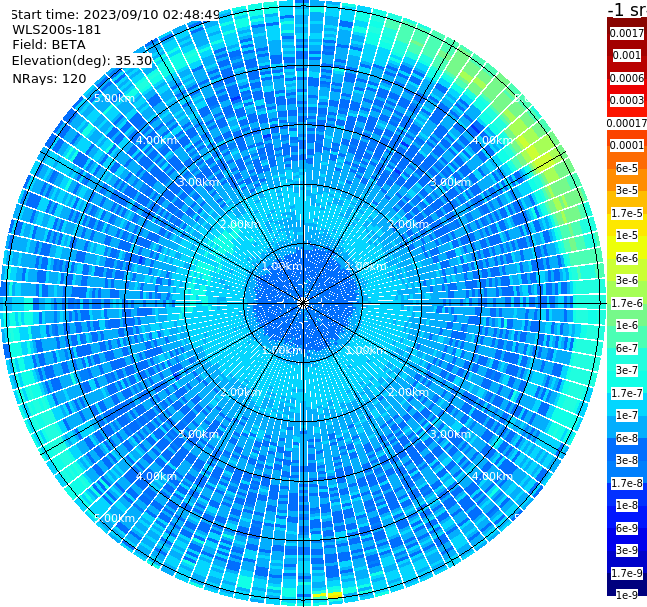The height and width of the screenshot is (607, 647).
Task: Select the 6e-9 colorbar tick
Action: click(627, 528)
